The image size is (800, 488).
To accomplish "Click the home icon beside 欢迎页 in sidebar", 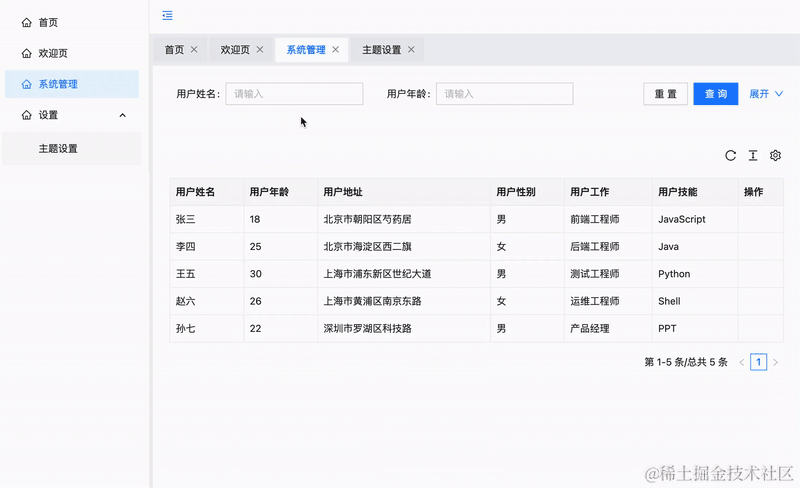I will click(27, 53).
